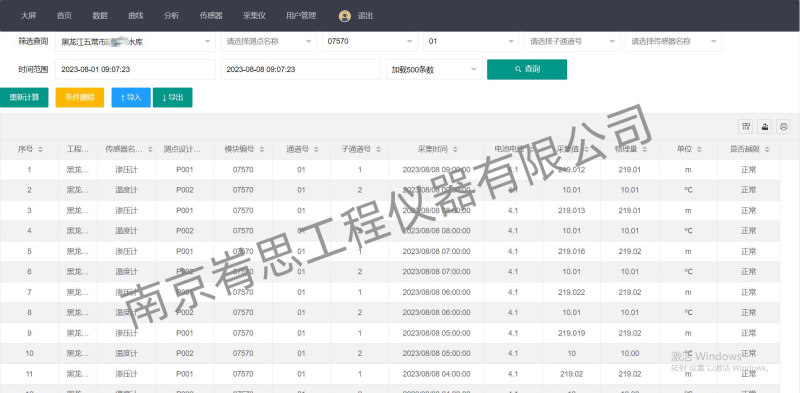
Task: Open the 请选择测点名称 dropdown
Action: 268,41
